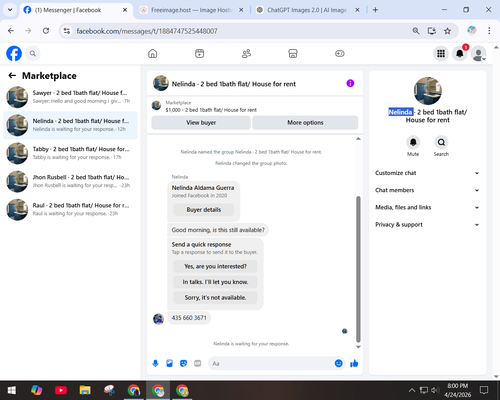Reload the page with refresh icon
The height and width of the screenshot is (400, 500).
click(x=46, y=31)
